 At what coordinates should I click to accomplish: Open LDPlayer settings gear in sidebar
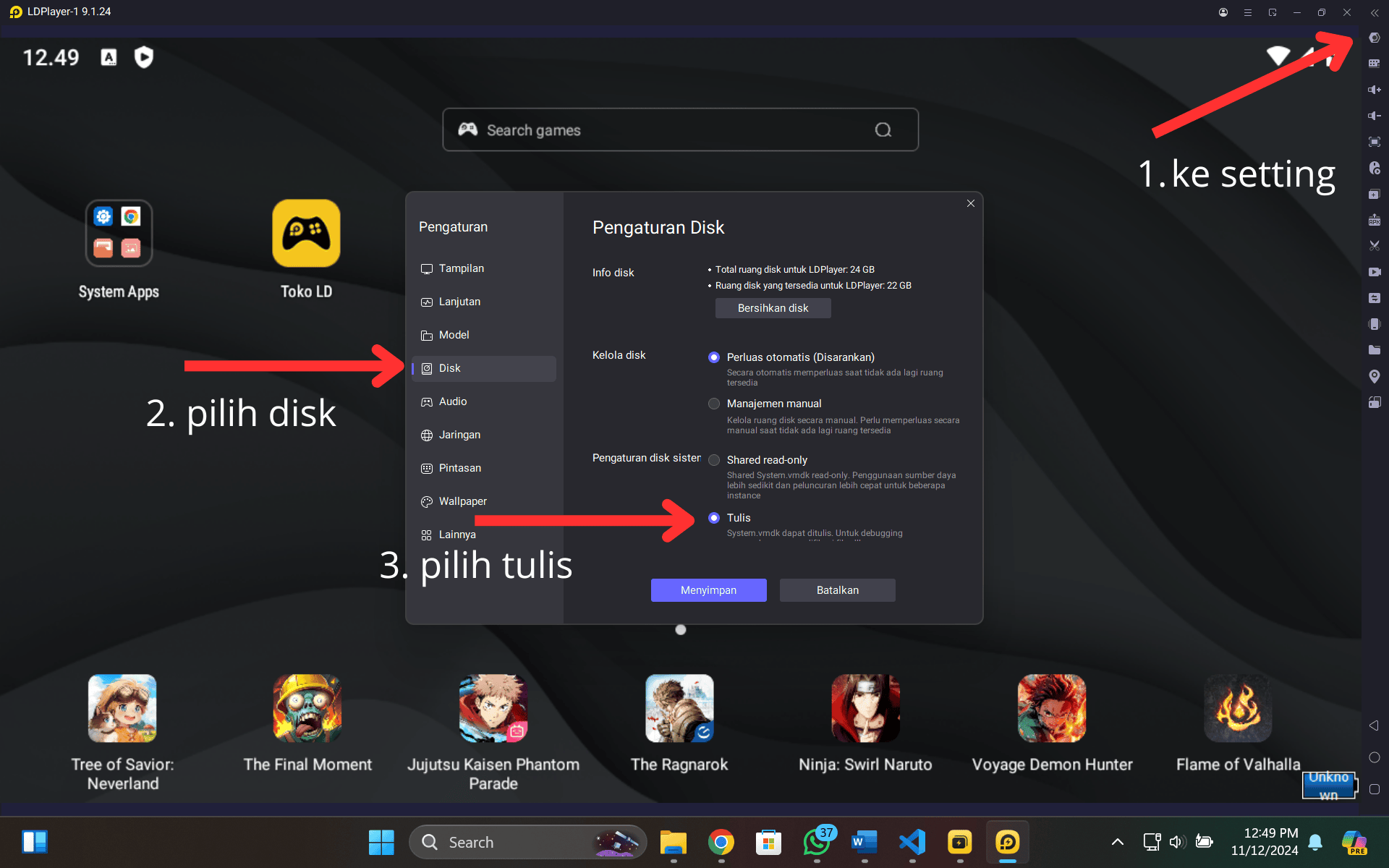point(1374,38)
